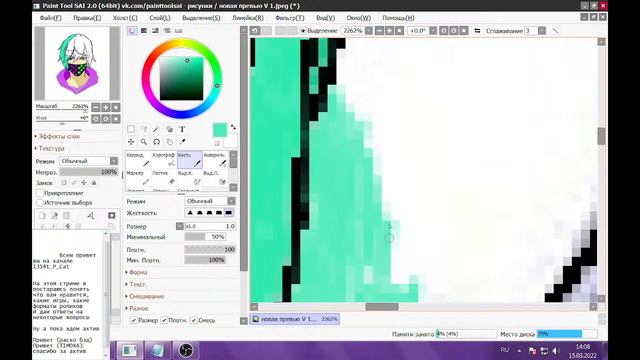Choose the selection pen (Выд.К.) tool

click(x=189, y=178)
